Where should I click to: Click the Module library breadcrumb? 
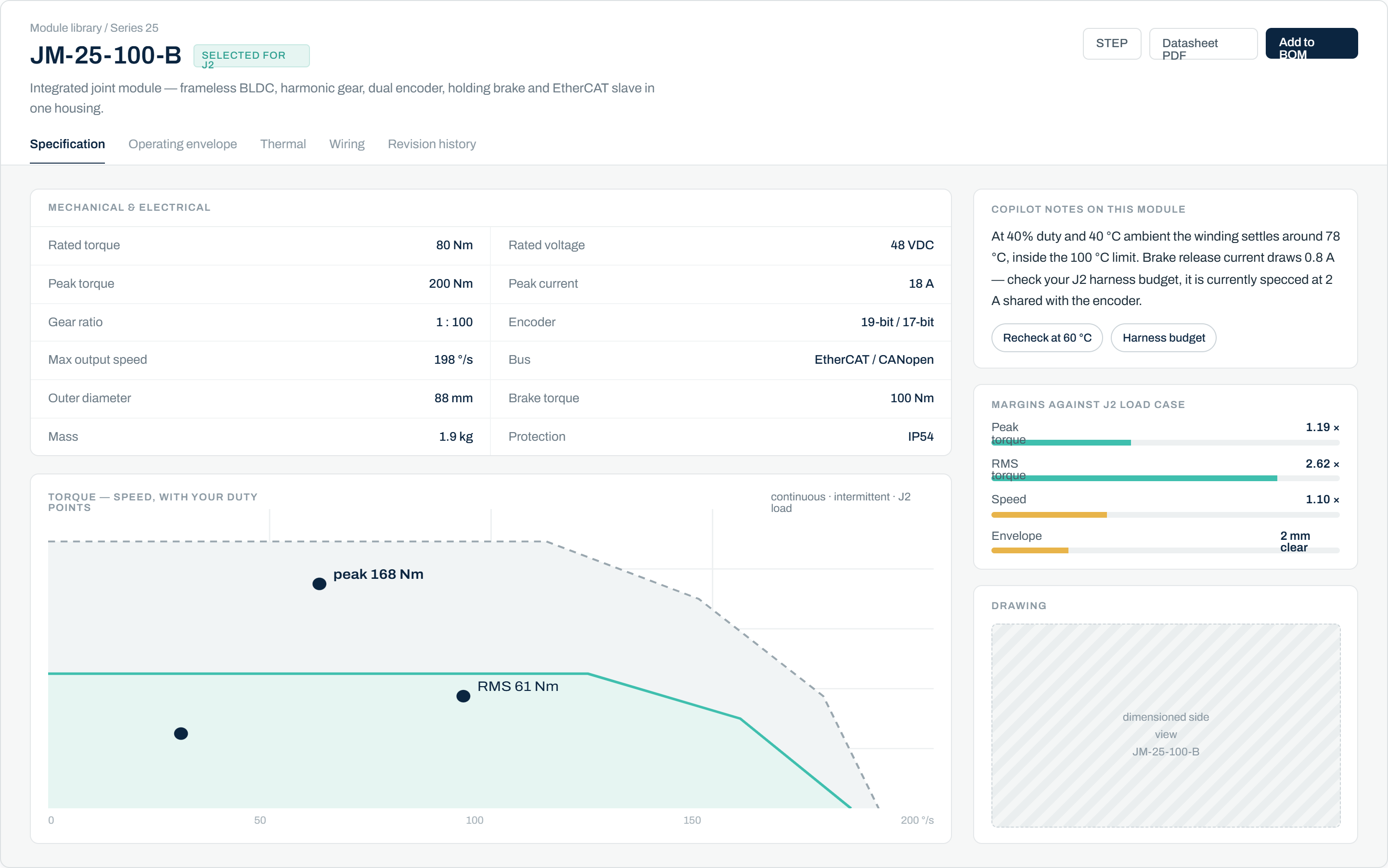coord(65,27)
